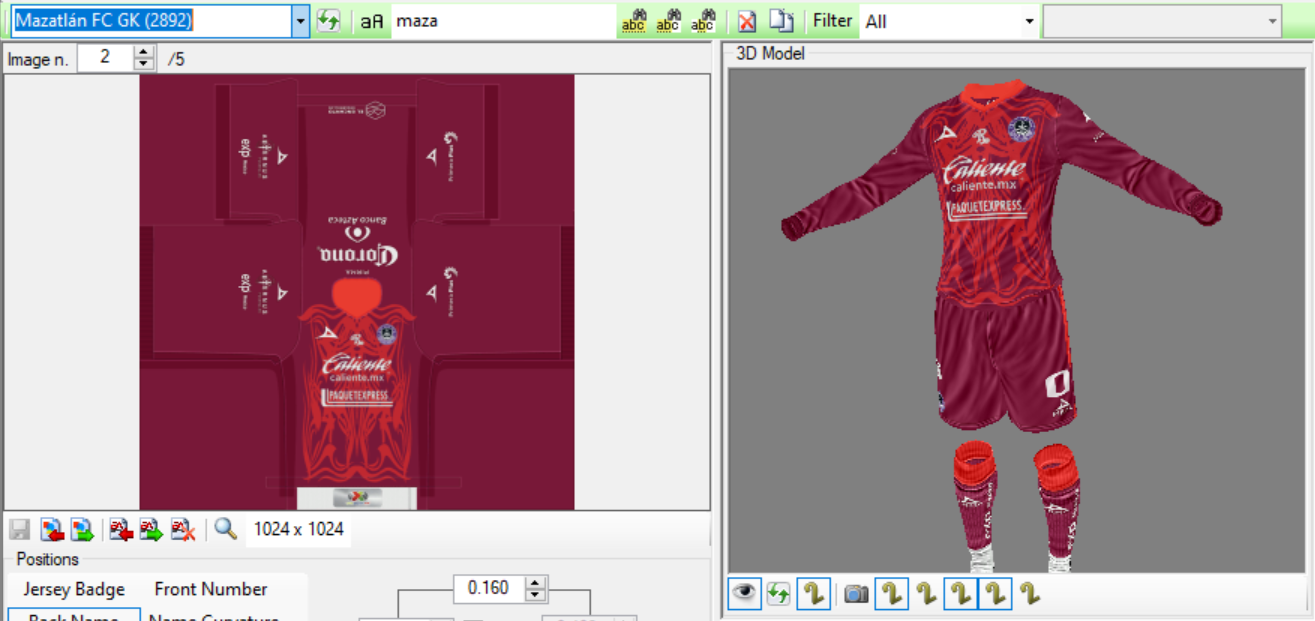Click the EA remove icon with red X

point(182,530)
